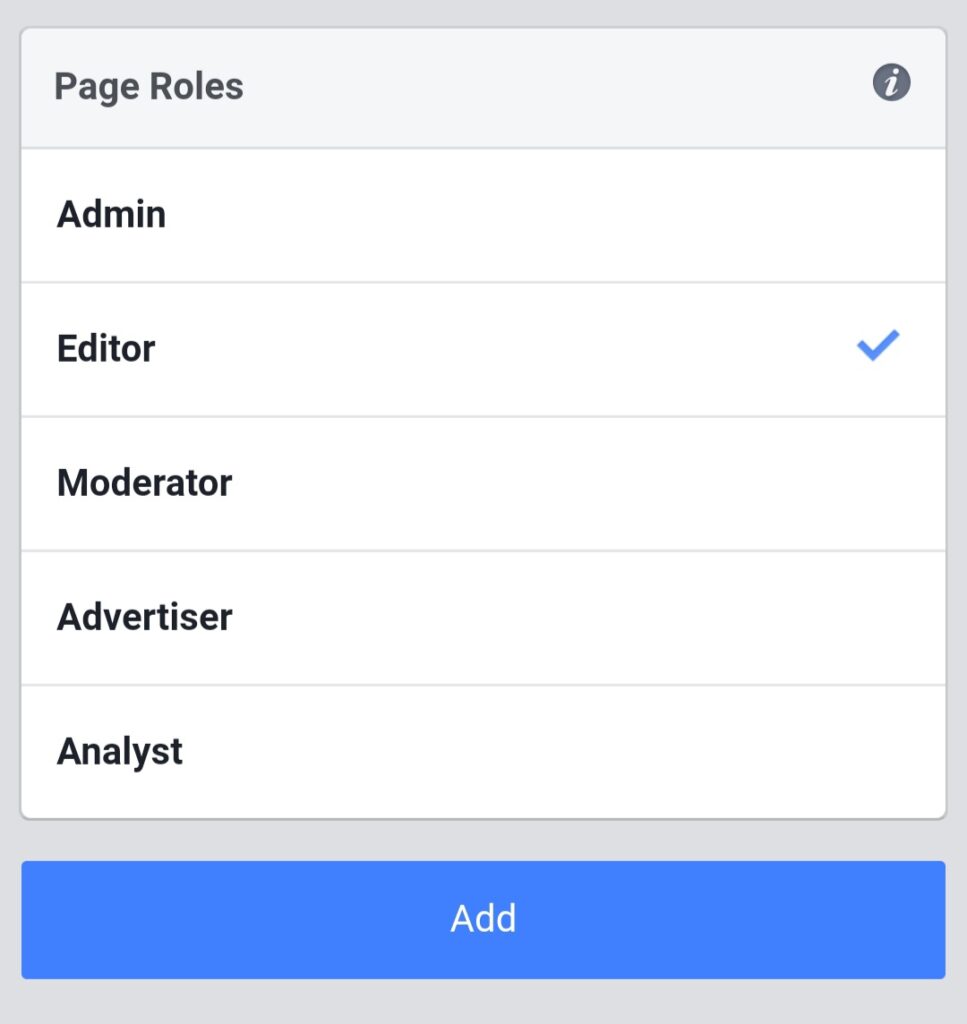Open the Page Roles info icon

(x=891, y=83)
